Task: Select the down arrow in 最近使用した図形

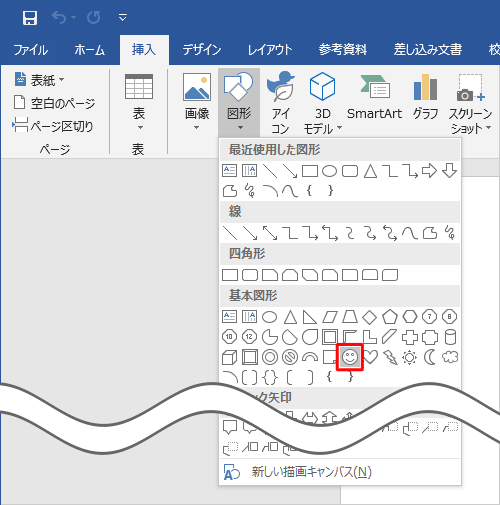Action: (x=450, y=171)
